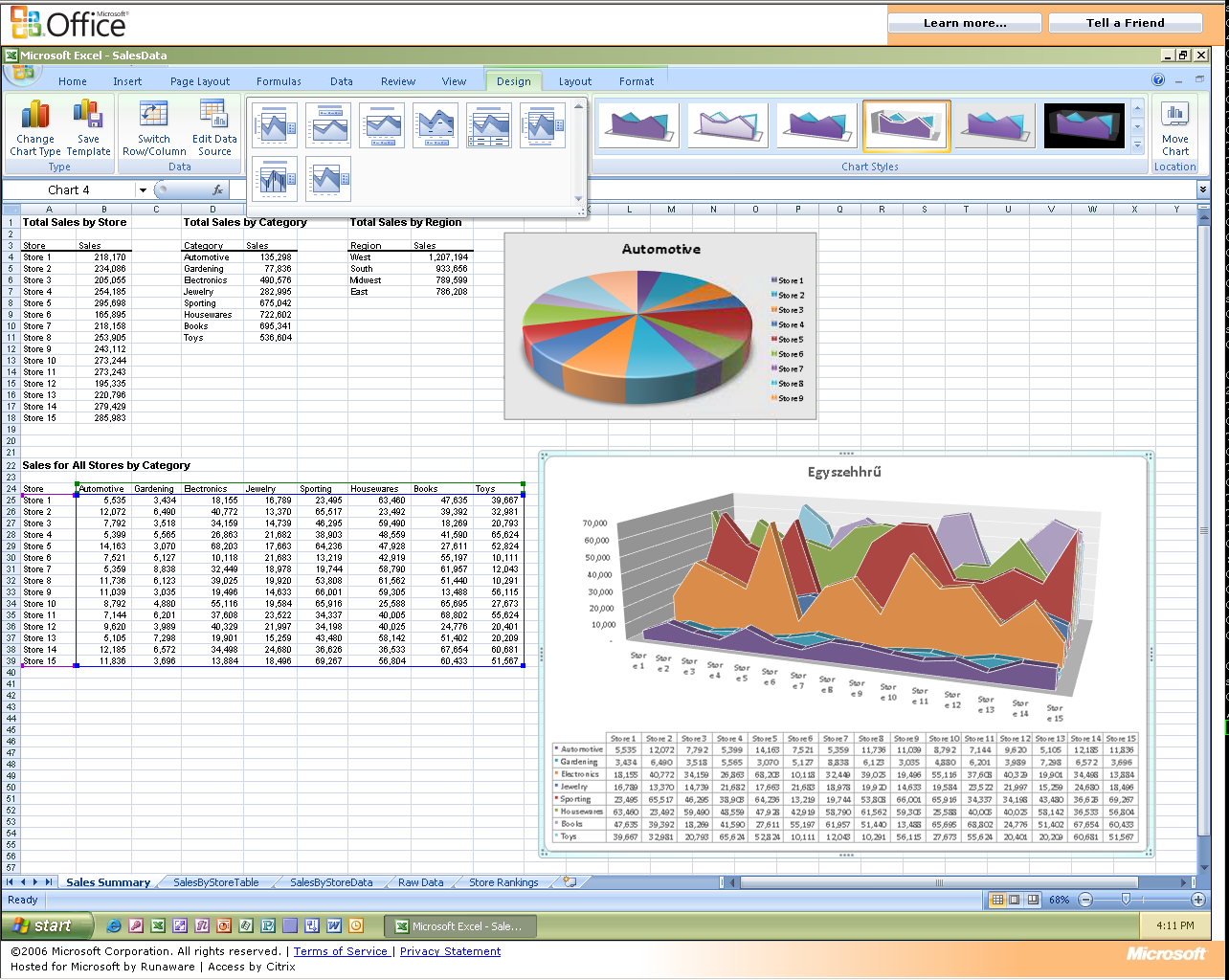Select the eighth chart layout thumbnail

328,179
